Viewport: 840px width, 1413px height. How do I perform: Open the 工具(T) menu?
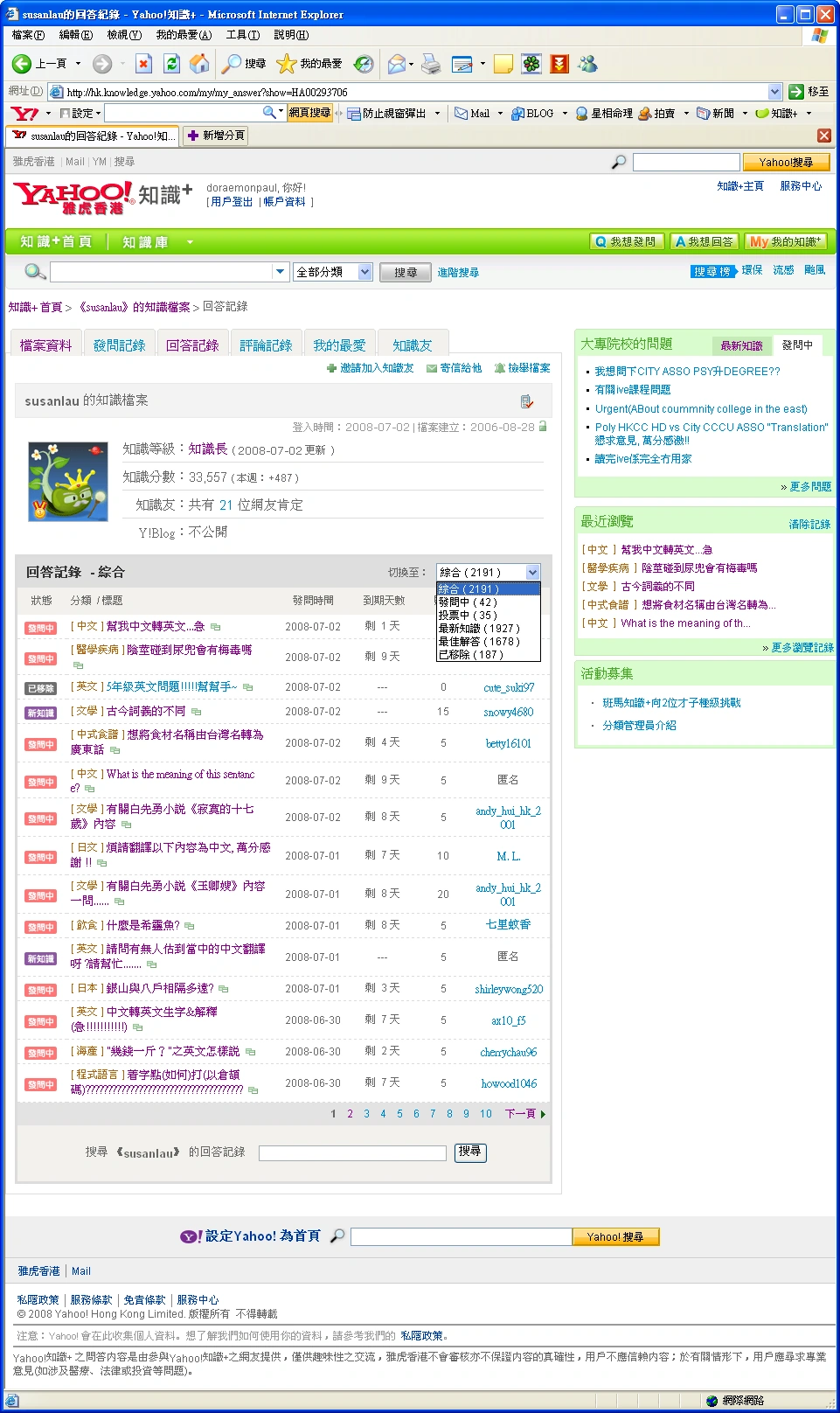pyautogui.click(x=242, y=35)
